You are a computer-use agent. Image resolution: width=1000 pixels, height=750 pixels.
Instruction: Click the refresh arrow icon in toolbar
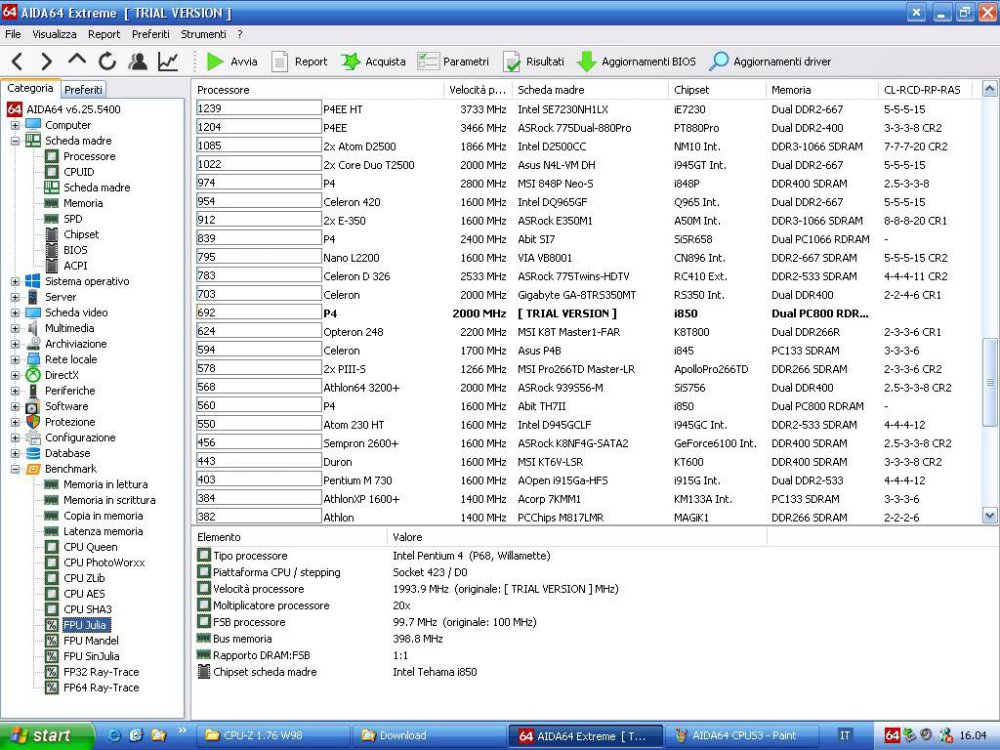(107, 62)
